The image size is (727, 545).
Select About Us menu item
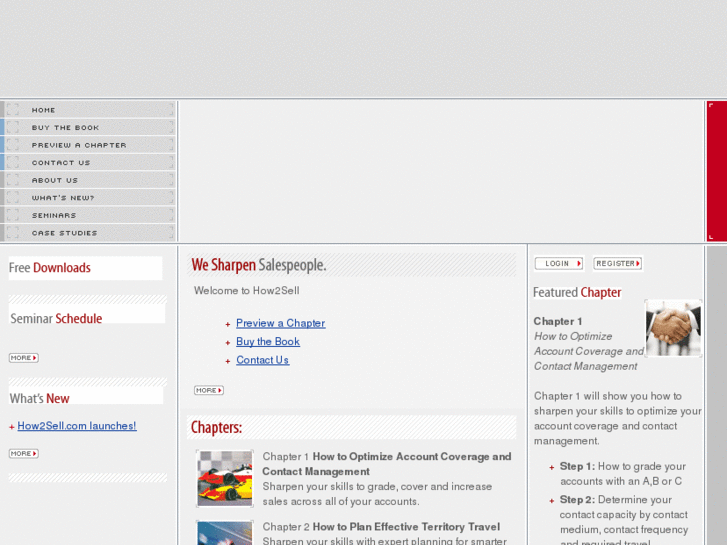coord(88,180)
